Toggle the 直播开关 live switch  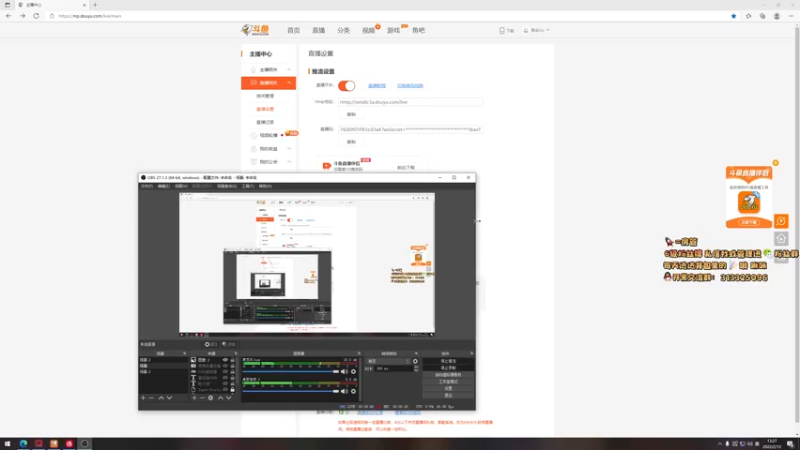346,86
